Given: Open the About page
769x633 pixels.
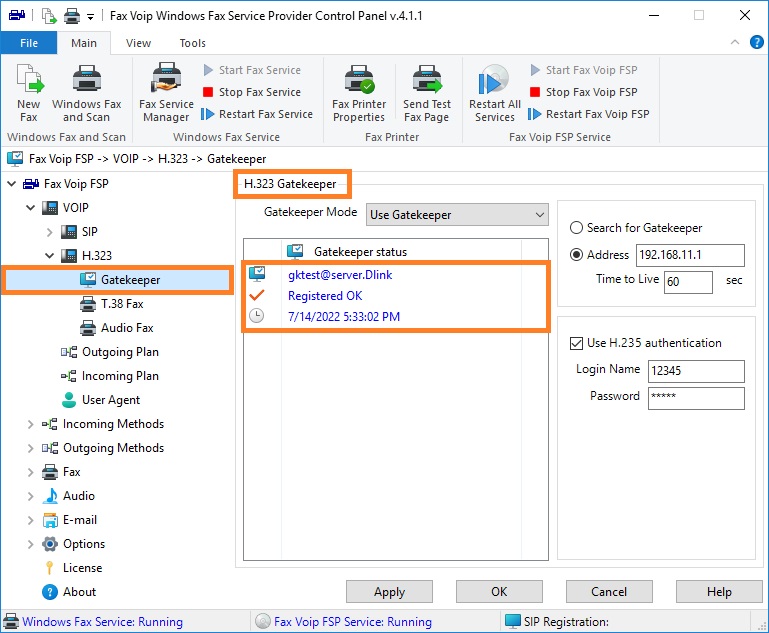Looking at the screenshot, I should point(79,592).
